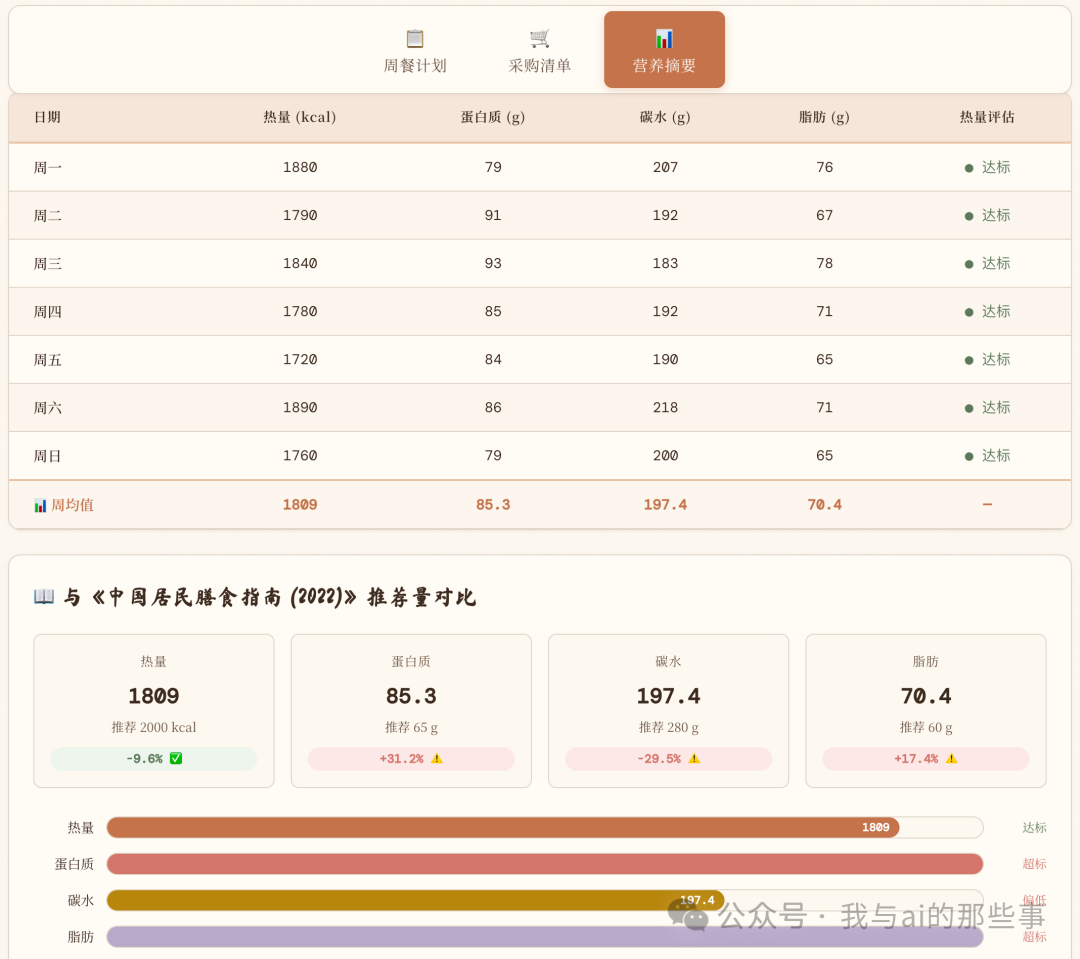Click the warning icon in the +31.2% badge
This screenshot has height=959, width=1080.
[x=437, y=759]
